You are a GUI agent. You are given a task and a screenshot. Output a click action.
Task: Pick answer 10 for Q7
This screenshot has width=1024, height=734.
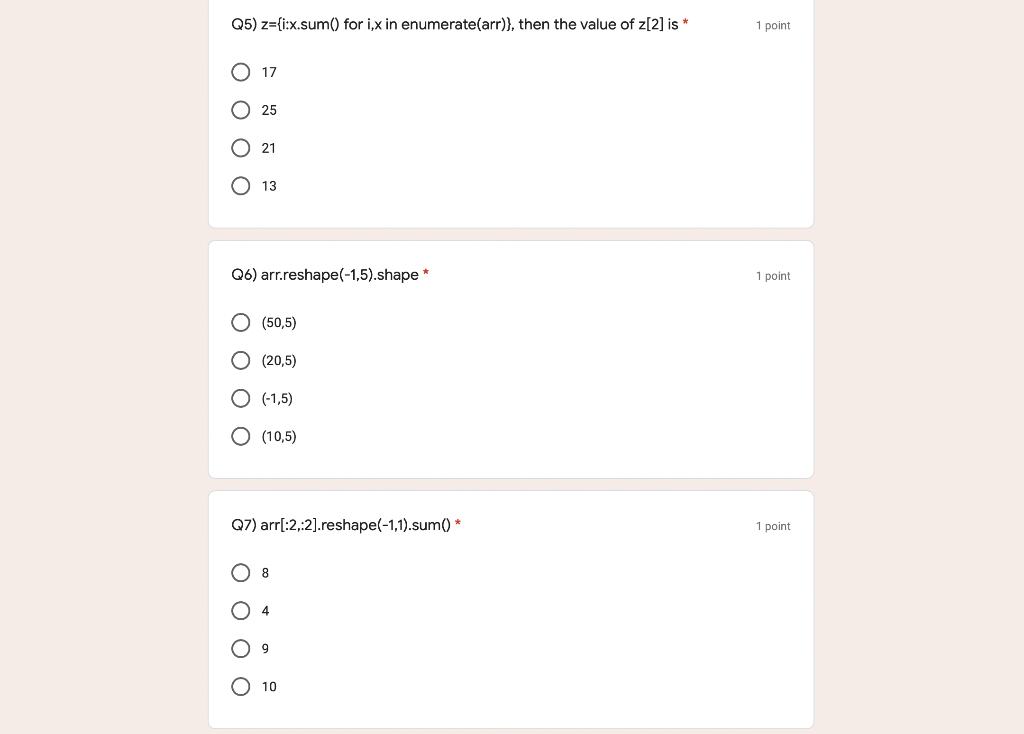click(x=241, y=686)
